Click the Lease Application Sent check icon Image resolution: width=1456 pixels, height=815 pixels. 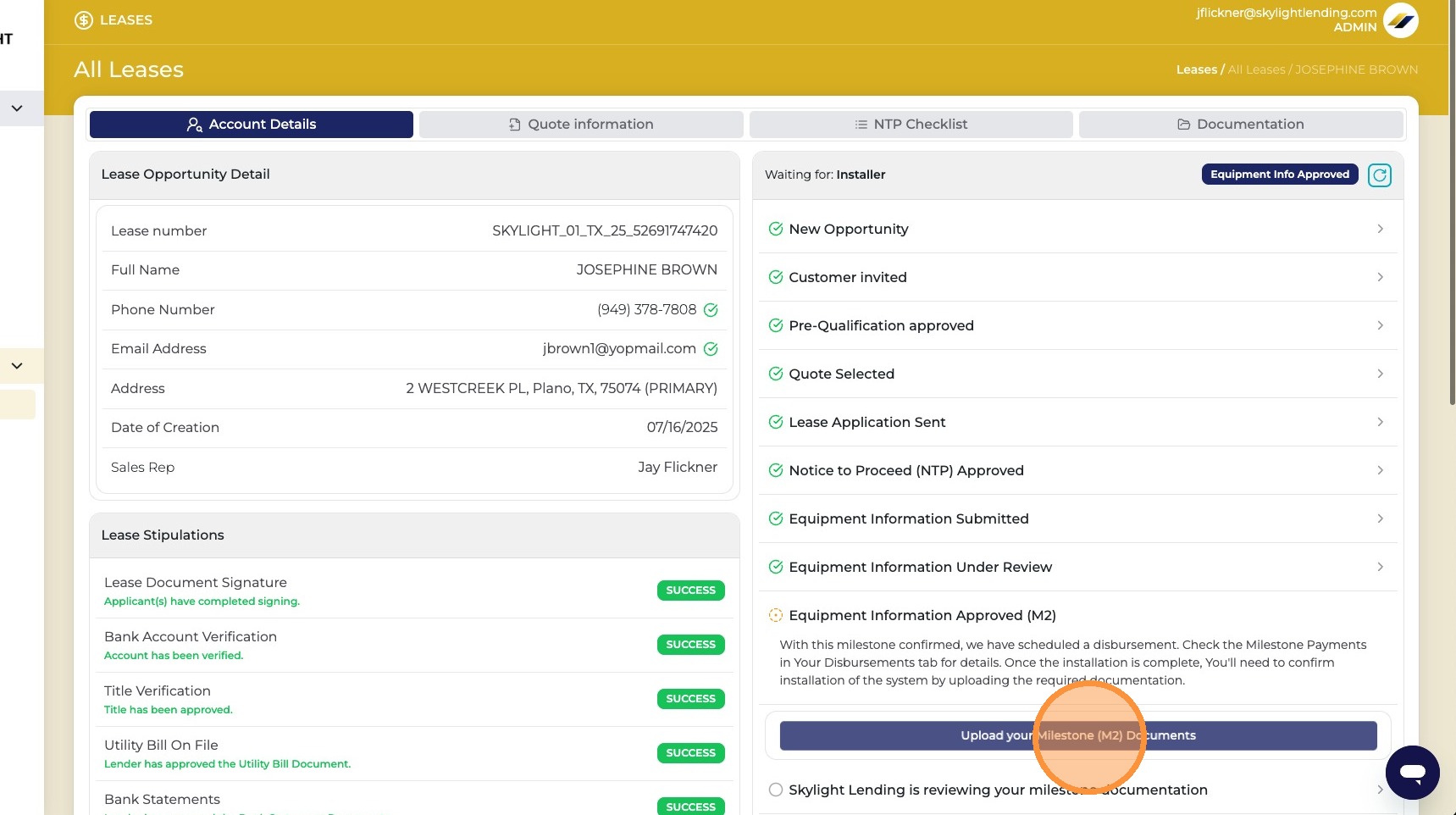pos(775,422)
